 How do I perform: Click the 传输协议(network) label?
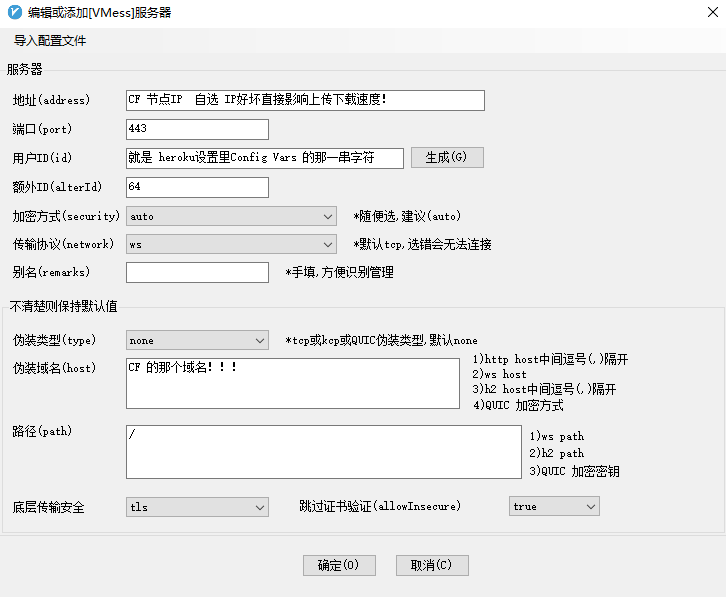point(63,244)
